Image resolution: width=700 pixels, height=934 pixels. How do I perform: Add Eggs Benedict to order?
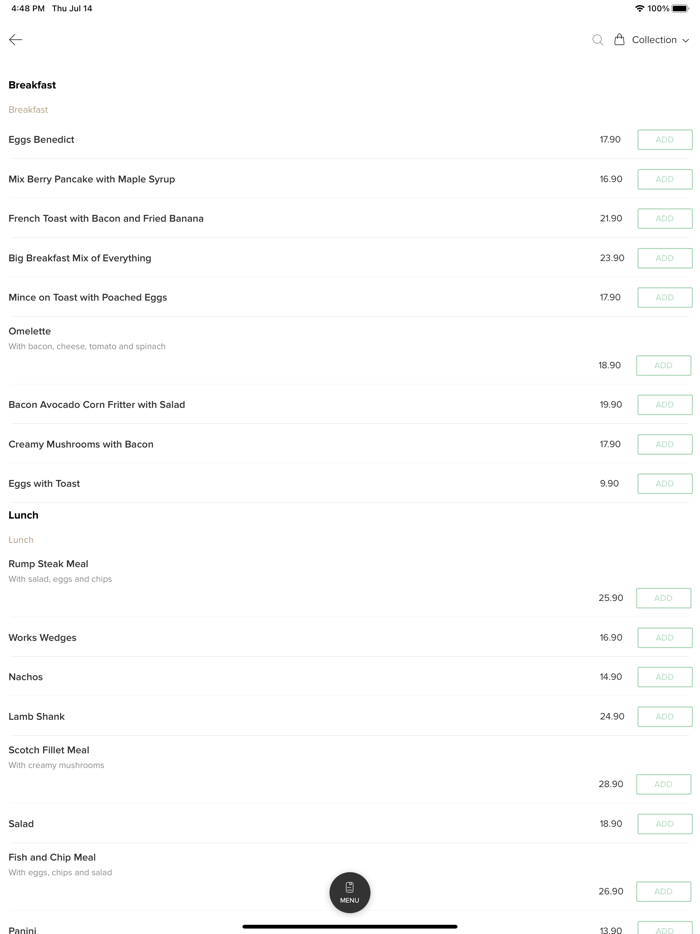coord(664,140)
